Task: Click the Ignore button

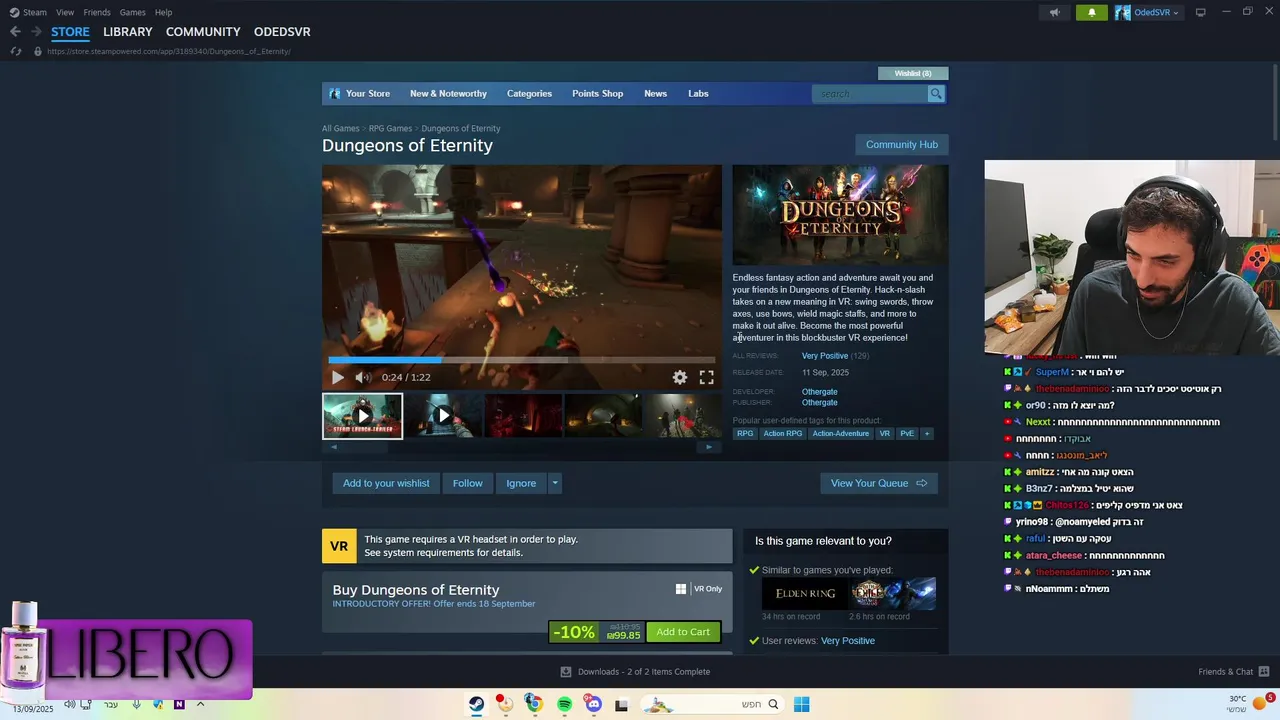Action: (521, 483)
